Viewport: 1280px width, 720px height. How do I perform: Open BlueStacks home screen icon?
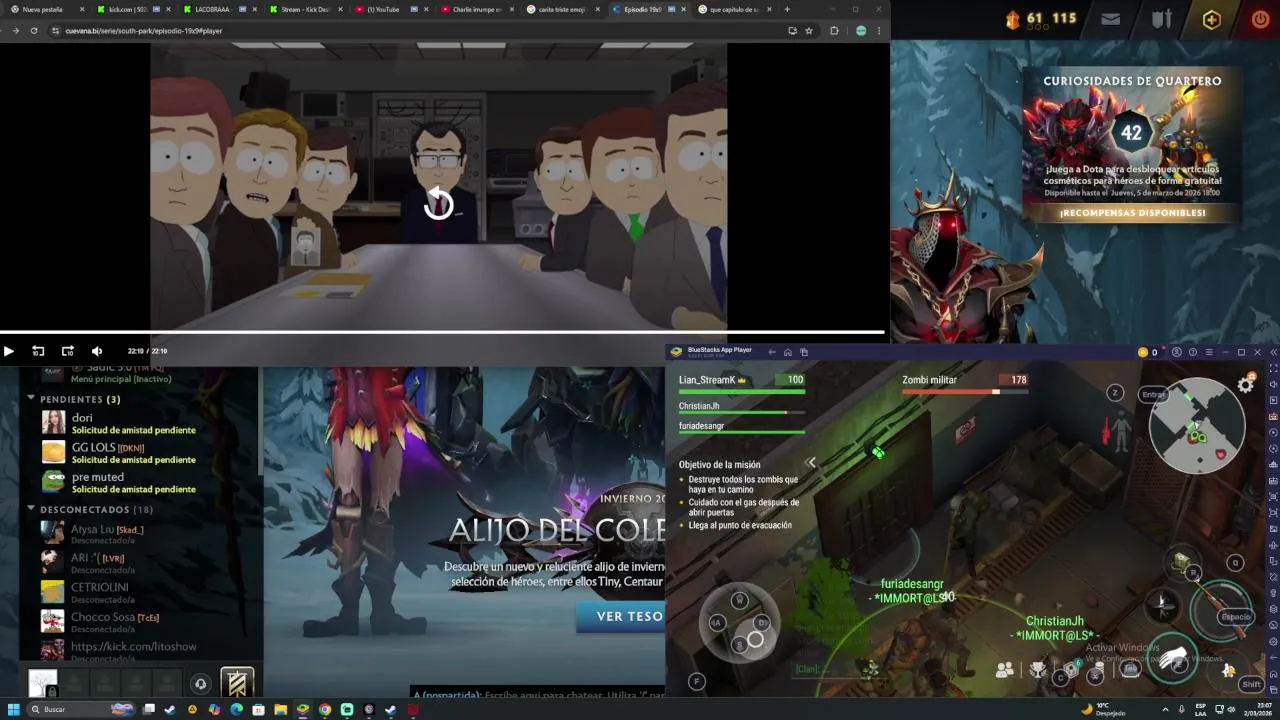pos(788,352)
